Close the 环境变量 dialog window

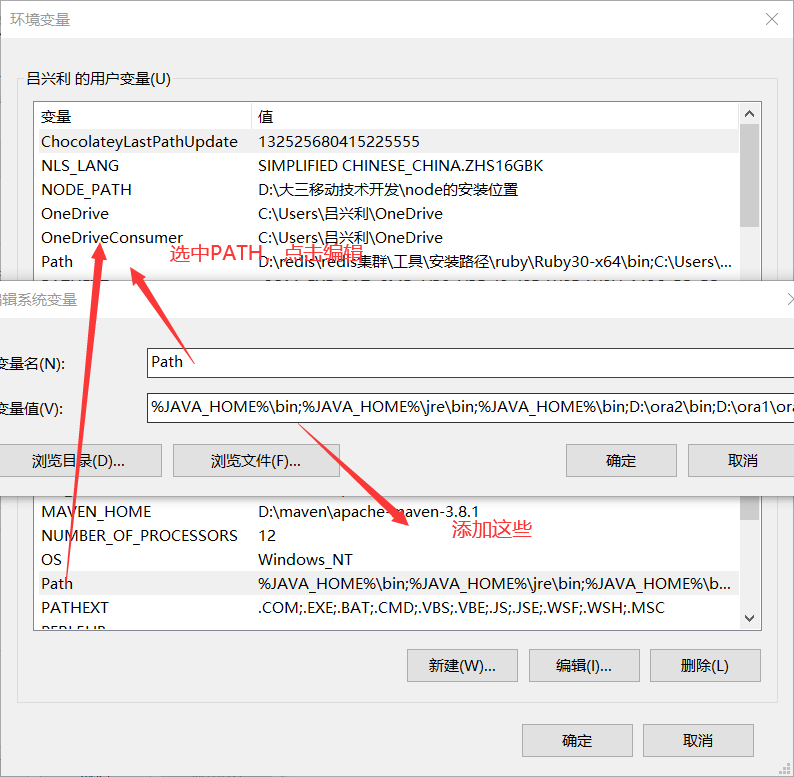(x=771, y=19)
